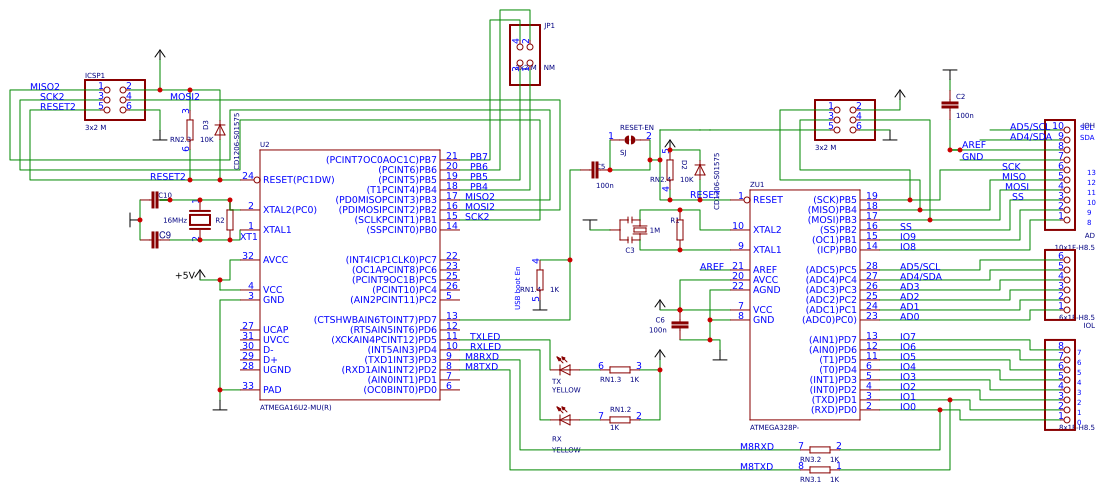Select the (ICP)PB0 pin label
The height and width of the screenshot is (493, 1106).
[x=837, y=249]
